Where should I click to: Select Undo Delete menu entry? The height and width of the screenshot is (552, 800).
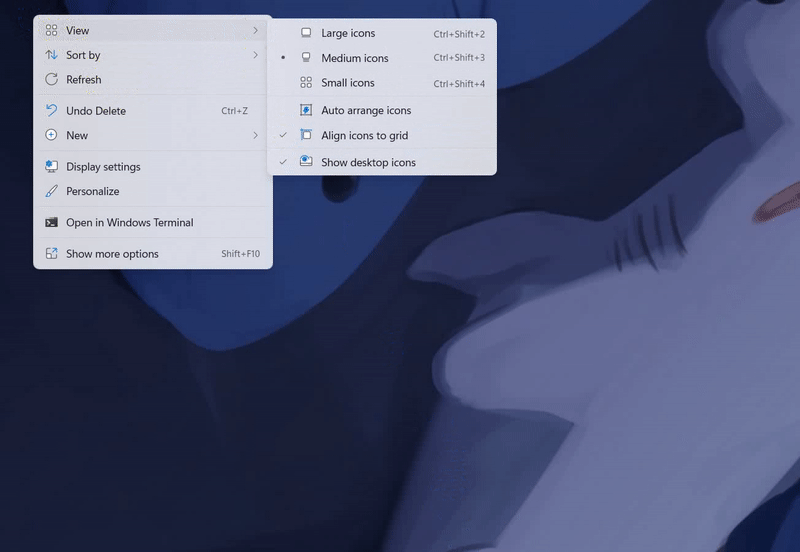(153, 111)
